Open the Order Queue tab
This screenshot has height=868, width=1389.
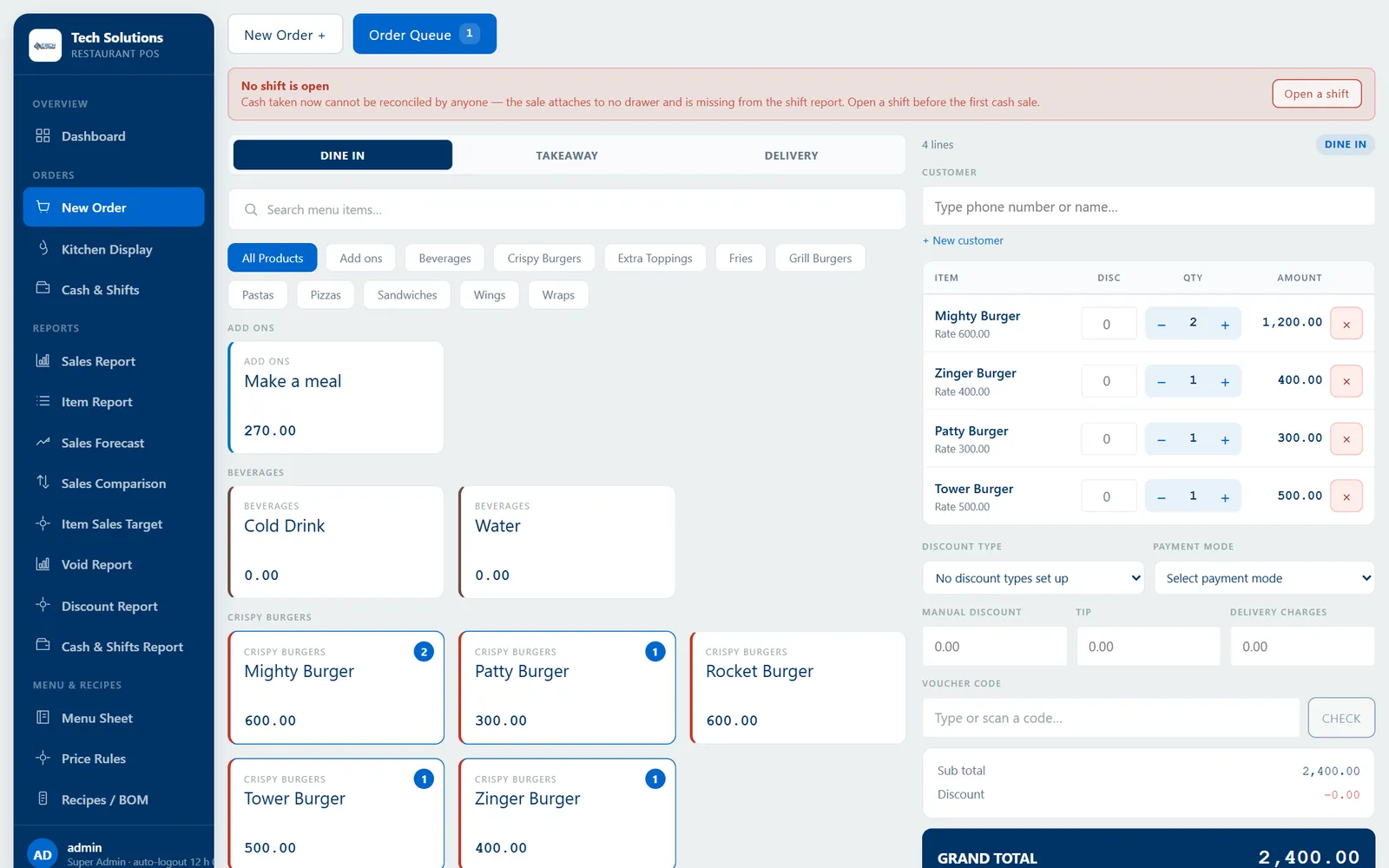(x=425, y=34)
